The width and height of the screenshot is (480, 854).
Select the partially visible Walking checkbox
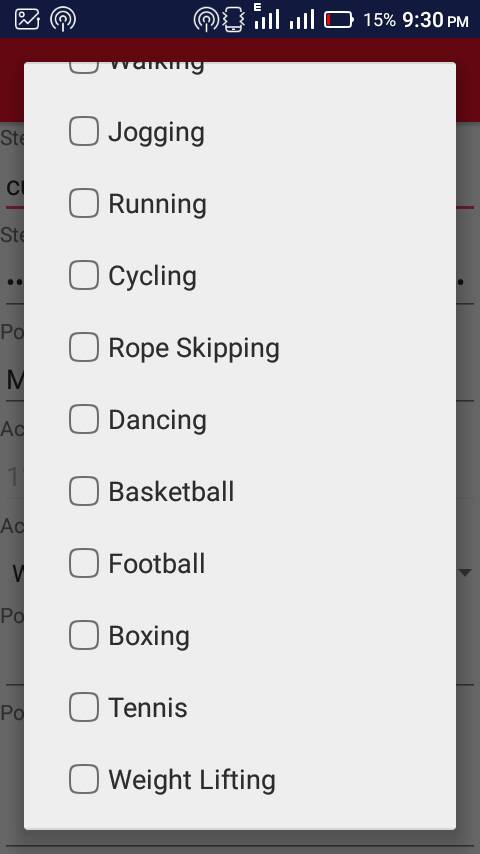pos(84,67)
